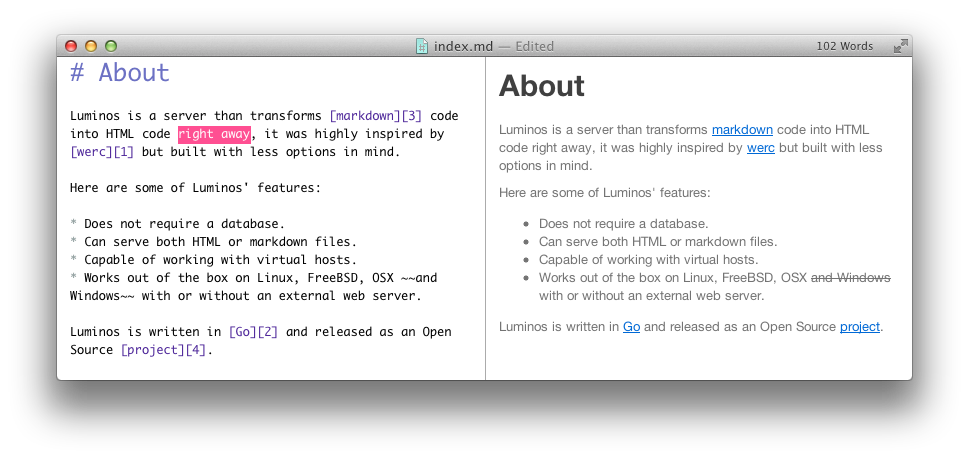The width and height of the screenshot is (969, 459).
Task: Click struck-through 'and Windows' text in preview
Action: coord(850,278)
